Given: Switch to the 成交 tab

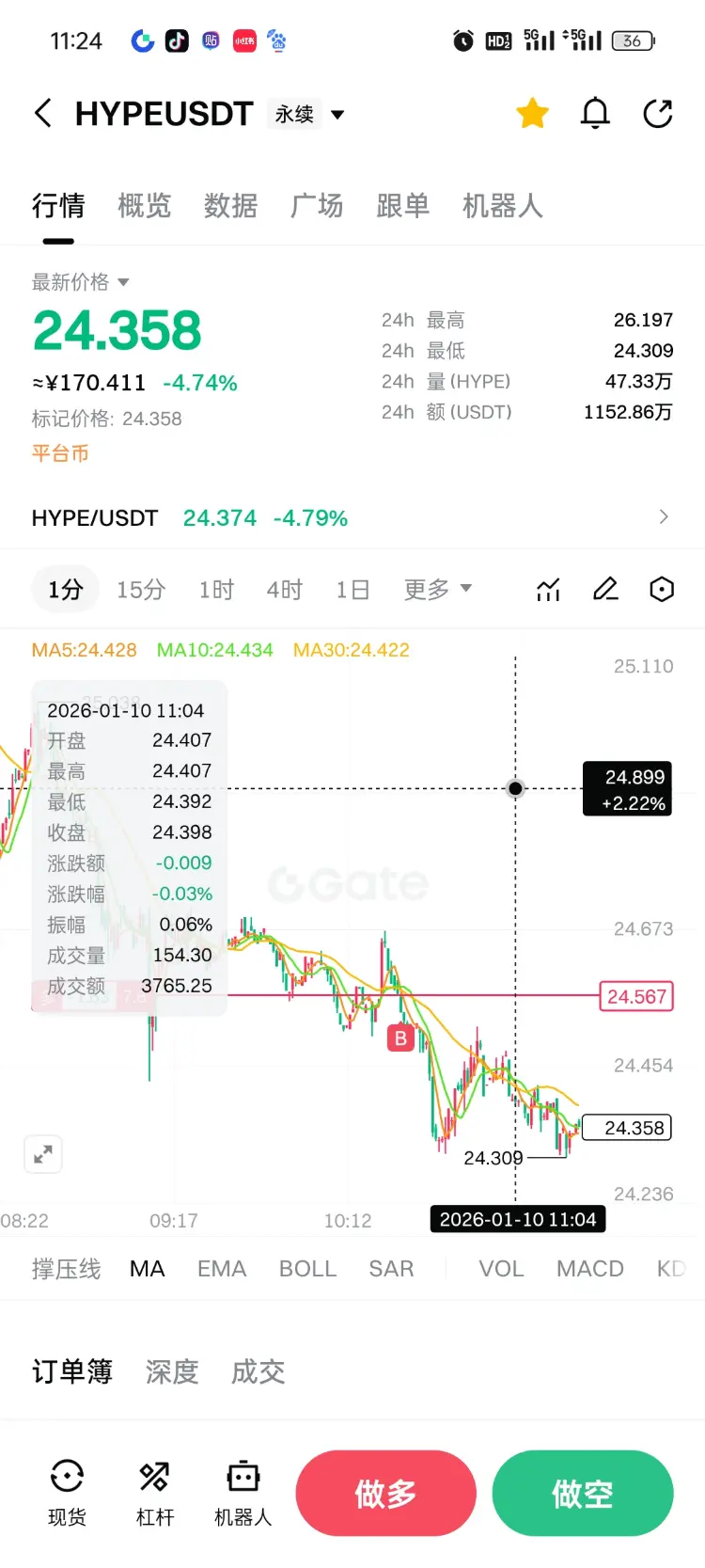Looking at the screenshot, I should [258, 1371].
